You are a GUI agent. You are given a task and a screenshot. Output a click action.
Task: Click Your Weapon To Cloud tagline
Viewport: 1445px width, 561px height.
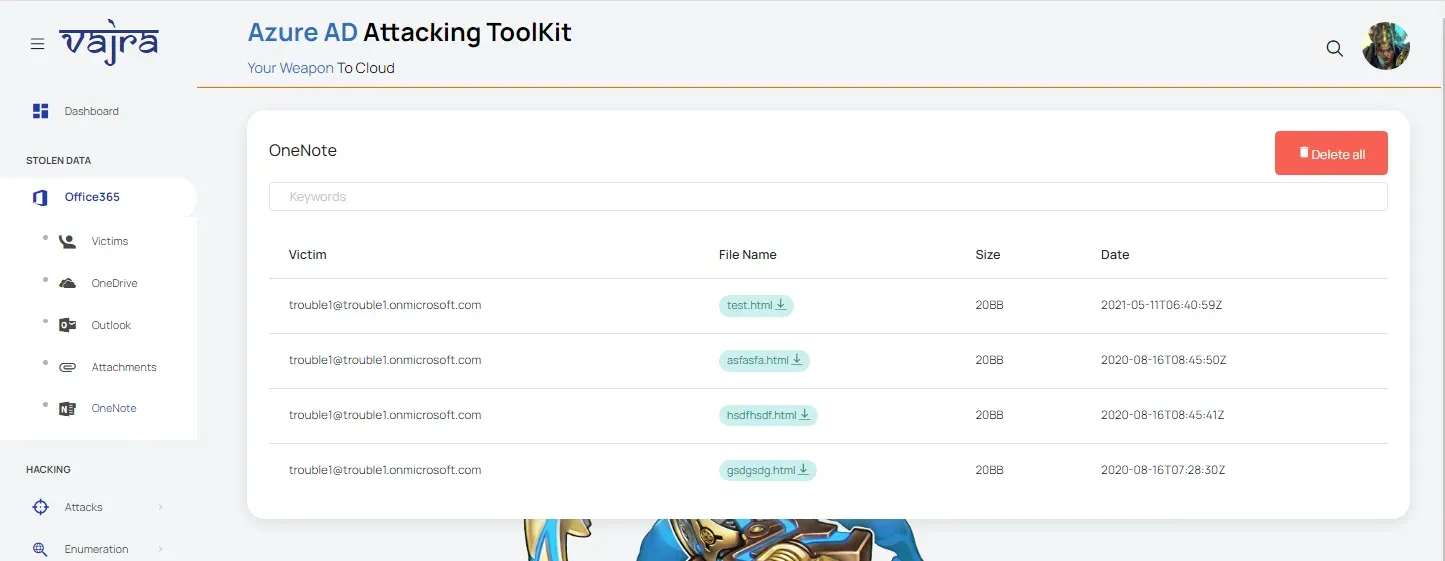coord(321,68)
